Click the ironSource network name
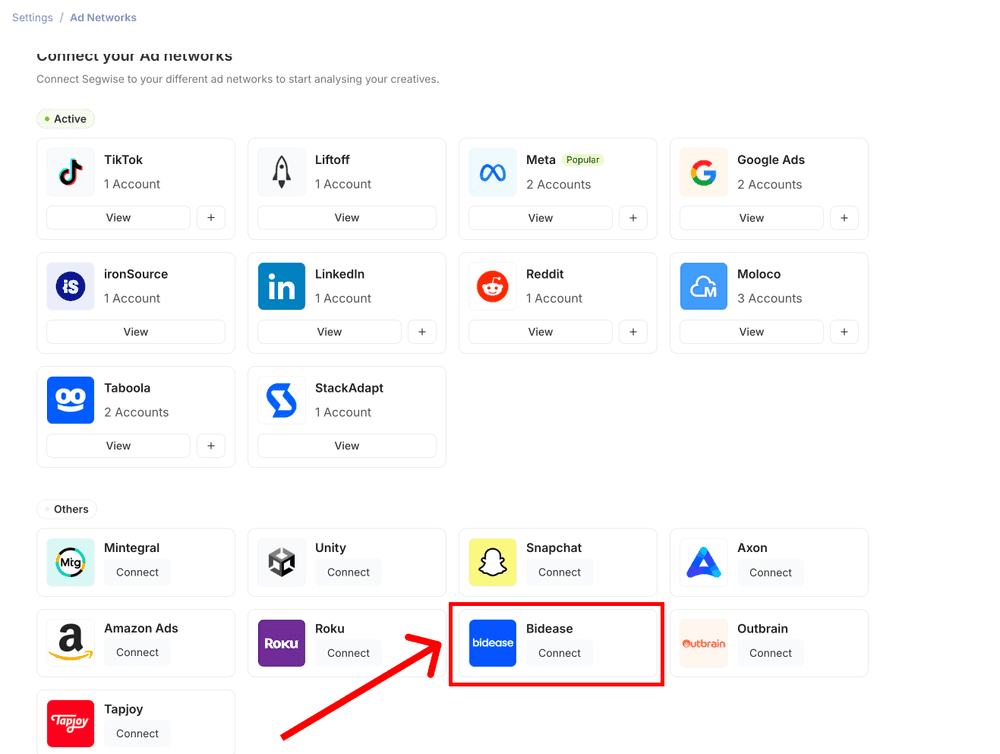Image resolution: width=1000 pixels, height=754 pixels. pyautogui.click(x=136, y=274)
